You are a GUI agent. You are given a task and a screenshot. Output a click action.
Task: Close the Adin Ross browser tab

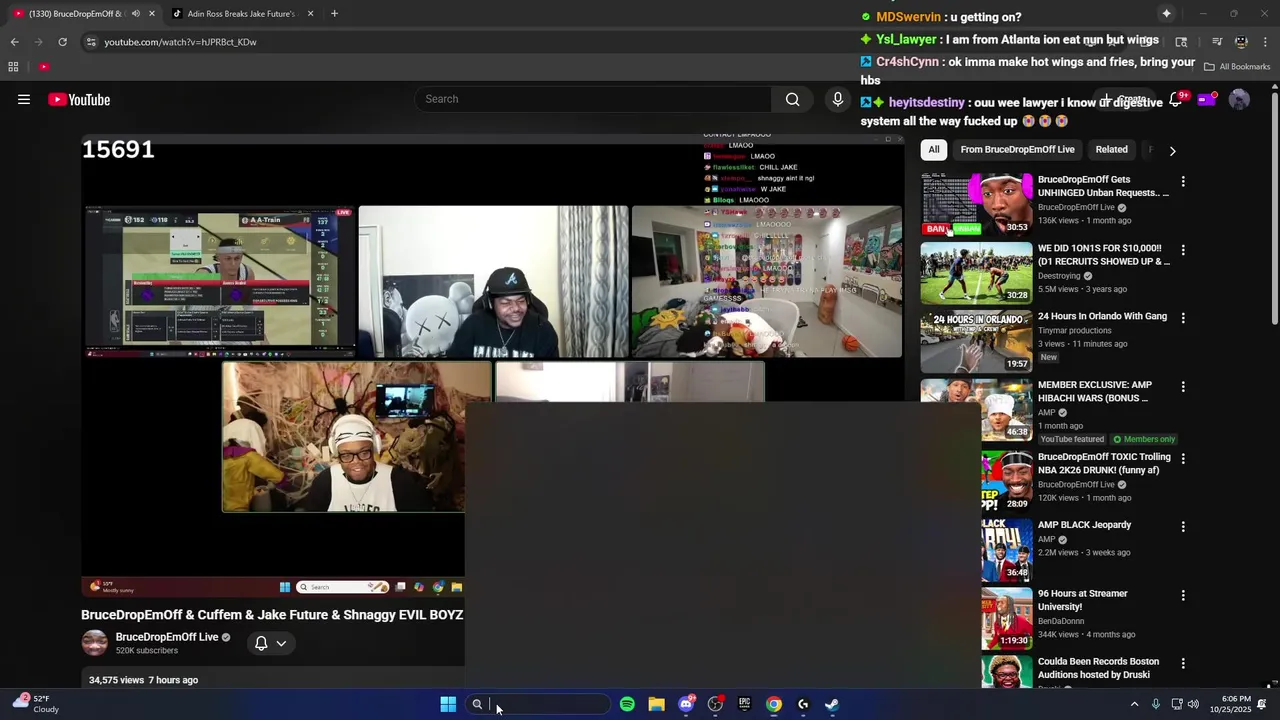pos(310,14)
